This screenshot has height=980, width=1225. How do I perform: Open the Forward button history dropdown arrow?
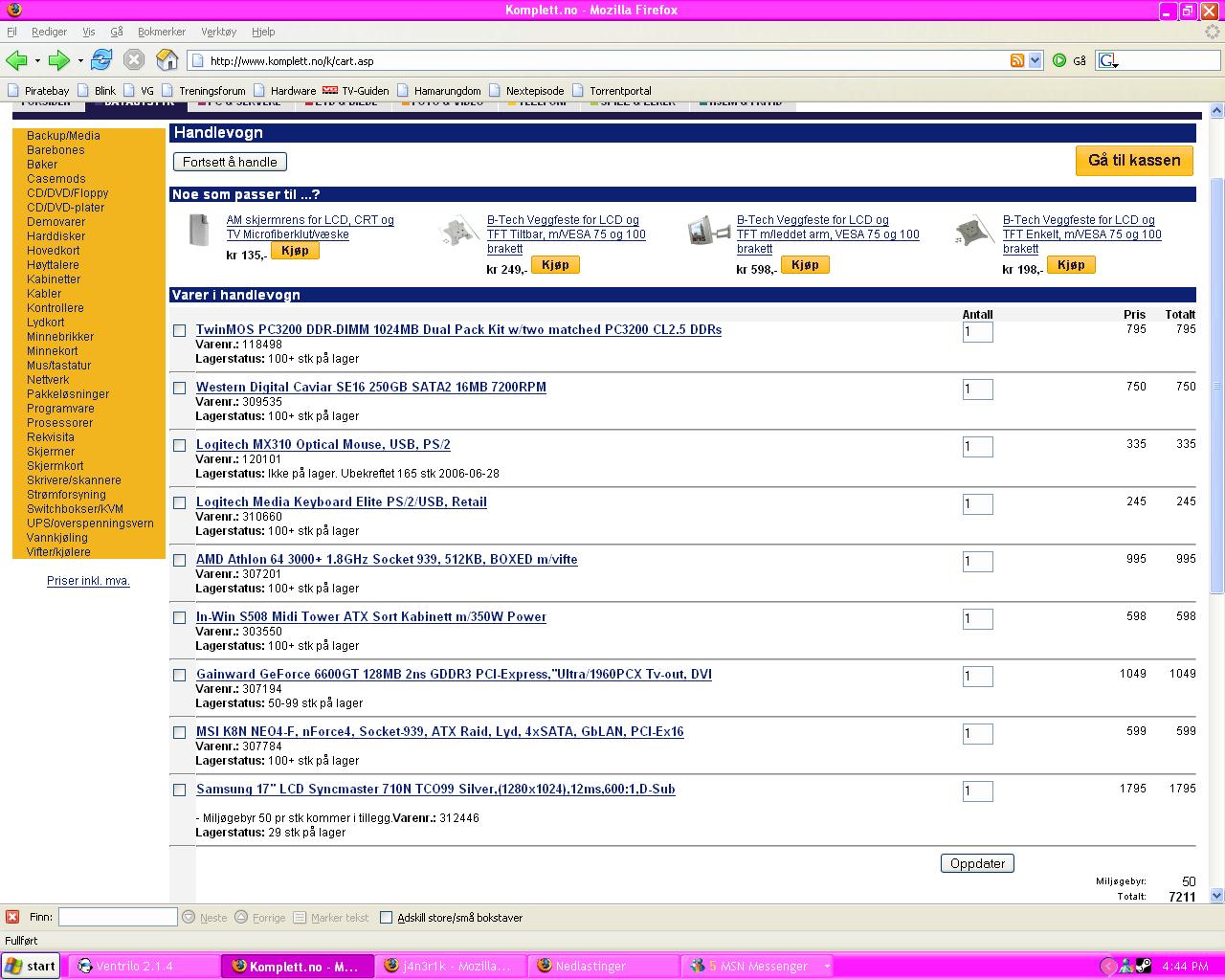pos(80,60)
